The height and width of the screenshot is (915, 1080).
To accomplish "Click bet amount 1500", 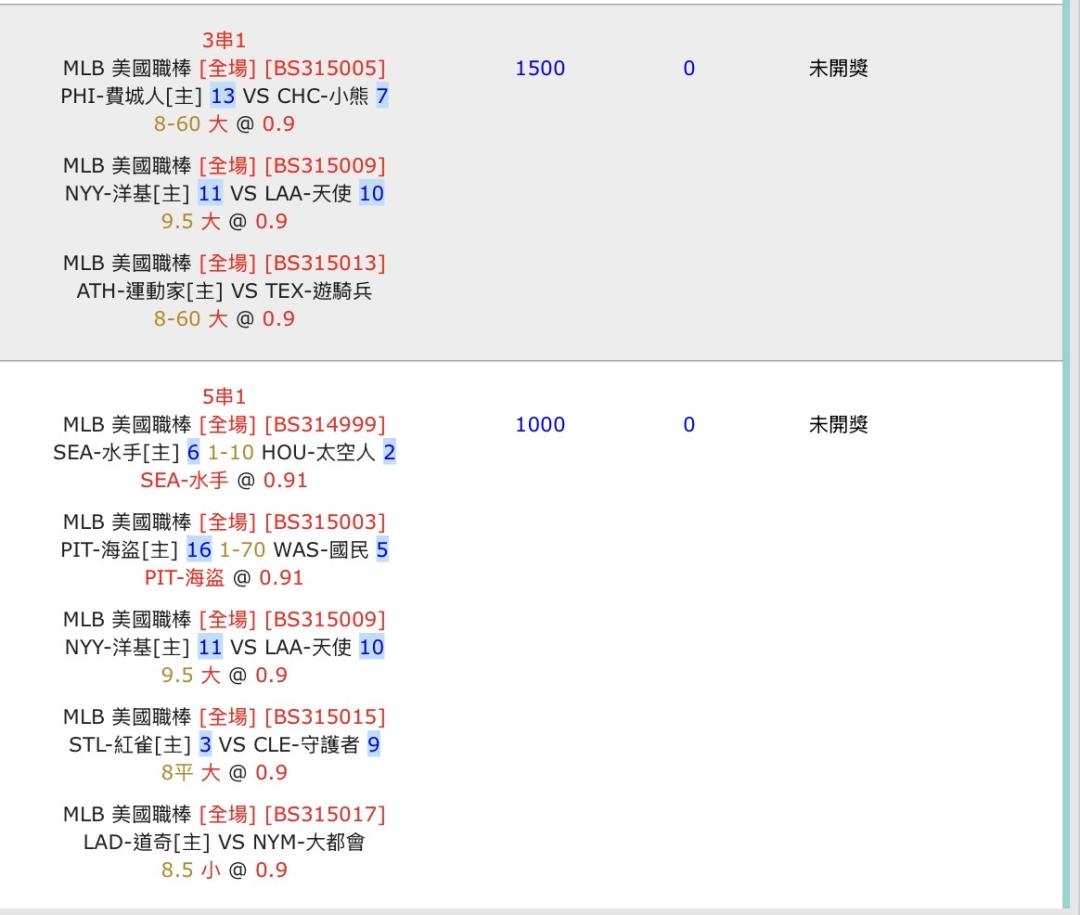I will pos(540,68).
